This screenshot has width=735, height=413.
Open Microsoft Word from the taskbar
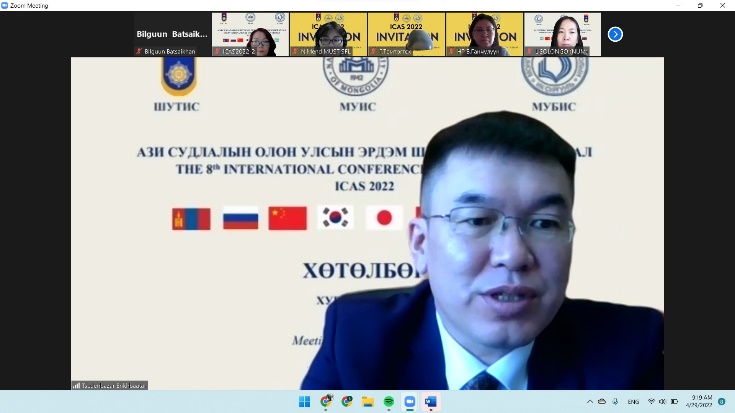click(x=431, y=402)
